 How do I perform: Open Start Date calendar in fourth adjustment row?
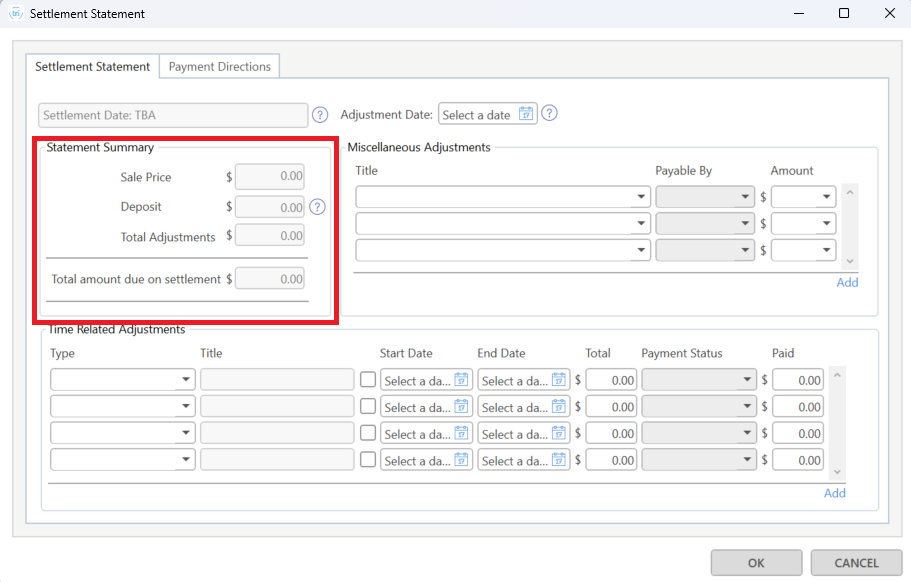(x=461, y=460)
